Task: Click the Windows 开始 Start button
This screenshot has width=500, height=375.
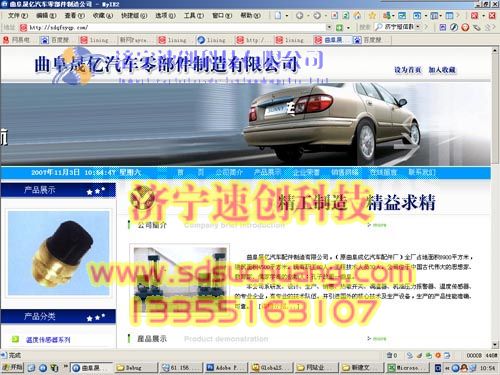Action: tap(12, 367)
